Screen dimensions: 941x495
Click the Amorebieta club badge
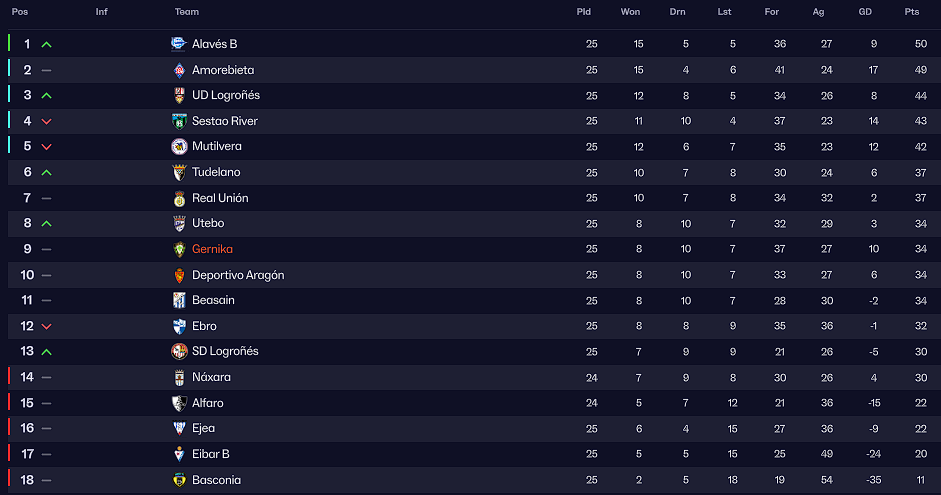(x=179, y=70)
